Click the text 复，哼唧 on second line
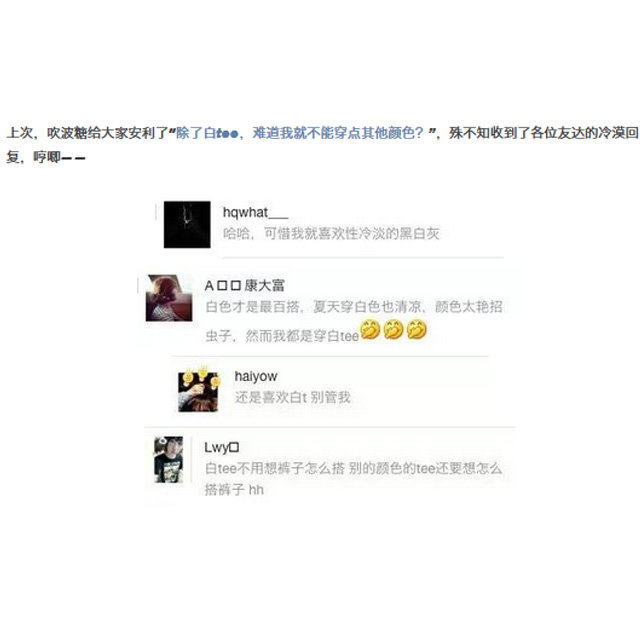Viewport: 640px width, 640px height. tap(46, 157)
